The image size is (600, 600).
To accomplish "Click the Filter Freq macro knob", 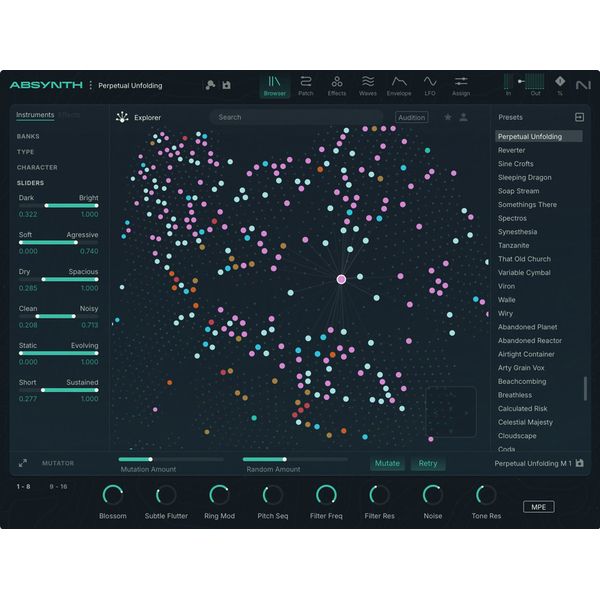I will 326,495.
